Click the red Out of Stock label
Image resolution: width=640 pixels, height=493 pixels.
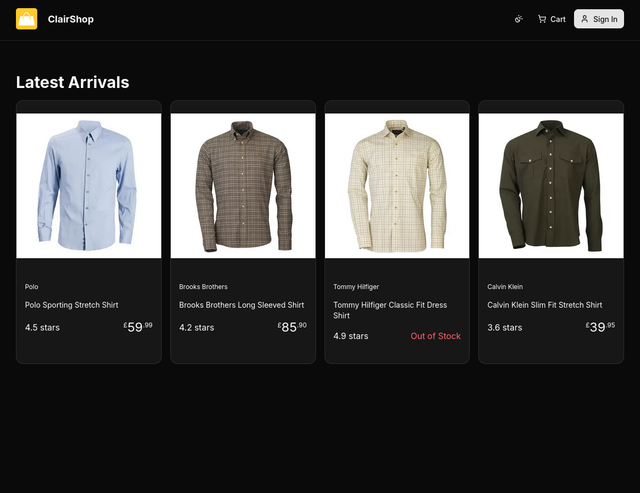[x=436, y=336]
